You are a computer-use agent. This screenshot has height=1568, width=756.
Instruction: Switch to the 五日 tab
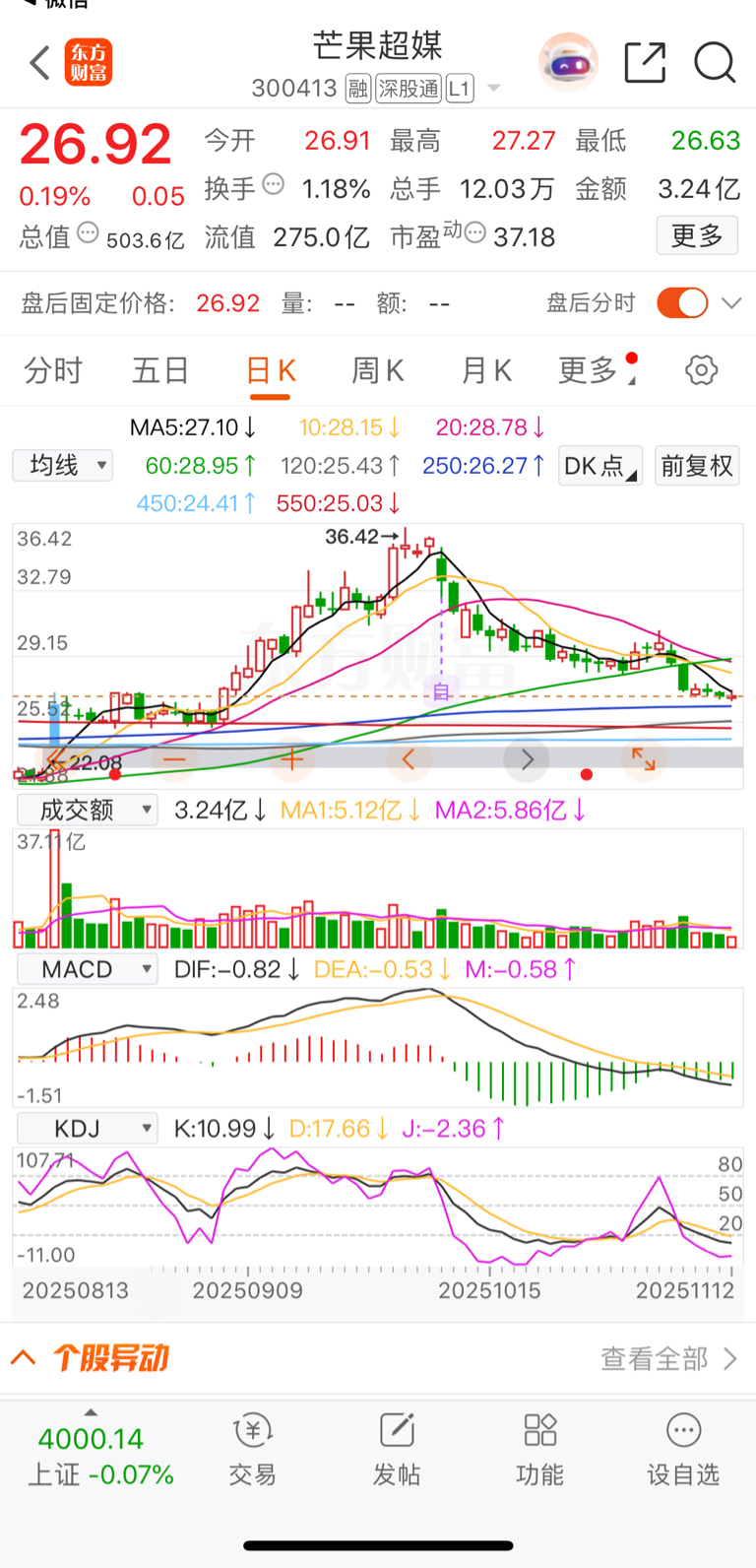160,370
